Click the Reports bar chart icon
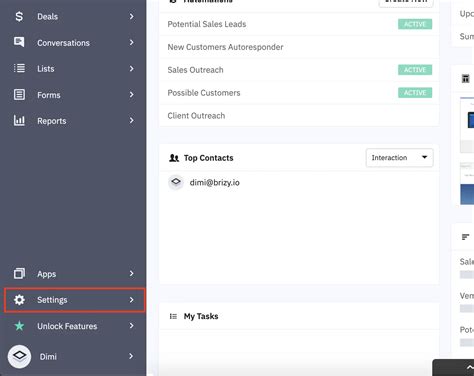Screen dimensions: 474x376 [19, 120]
